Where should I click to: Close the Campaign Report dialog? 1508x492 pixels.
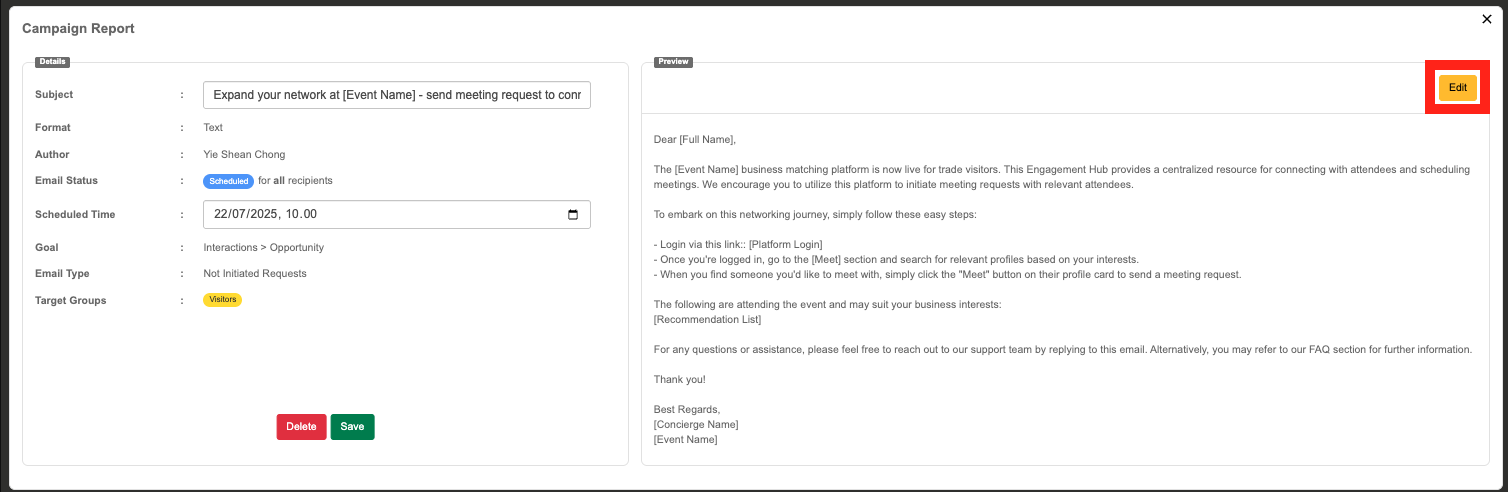tap(1486, 19)
